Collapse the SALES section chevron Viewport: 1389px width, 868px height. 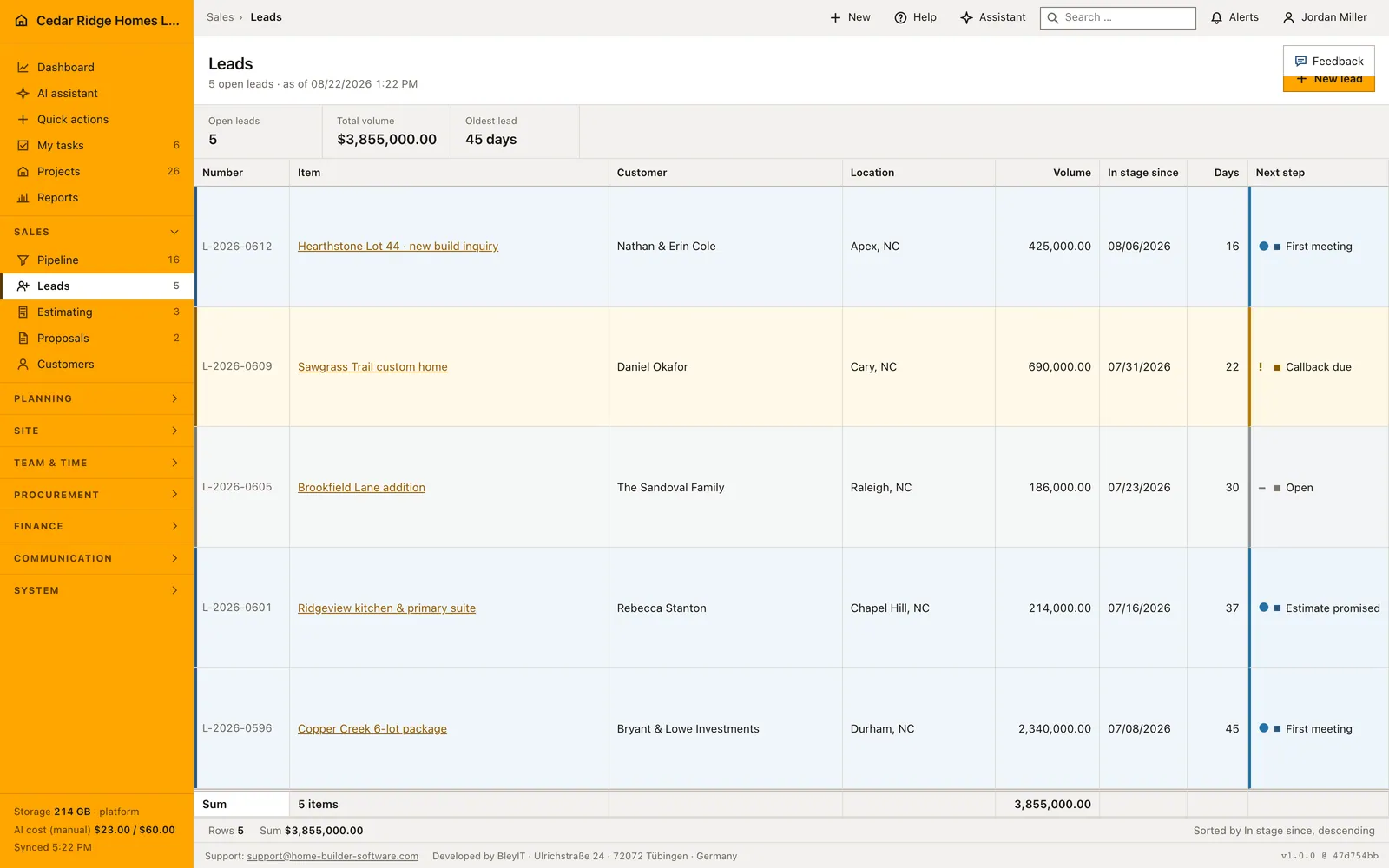(174, 233)
